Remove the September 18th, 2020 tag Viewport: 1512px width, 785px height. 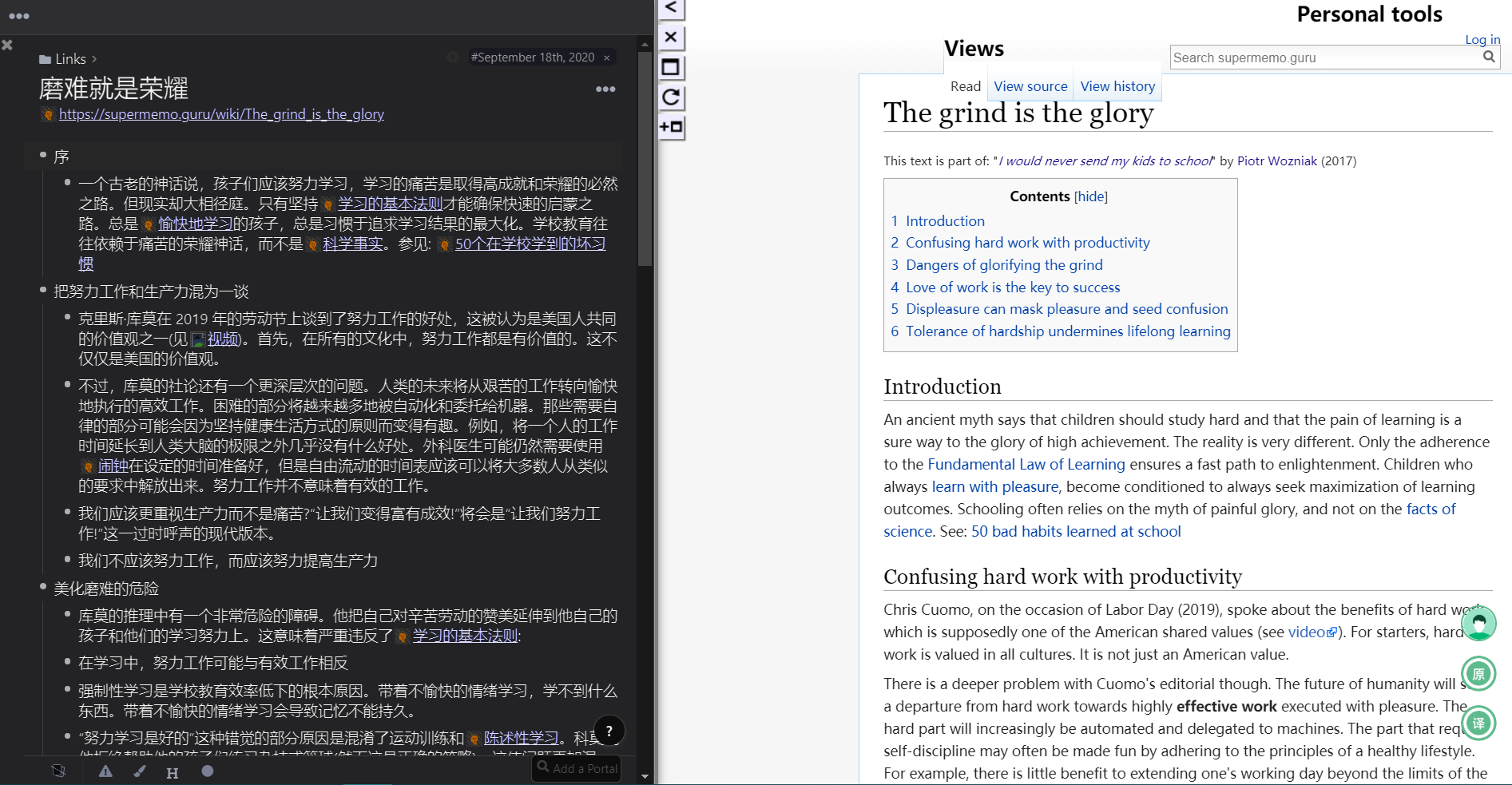(607, 57)
